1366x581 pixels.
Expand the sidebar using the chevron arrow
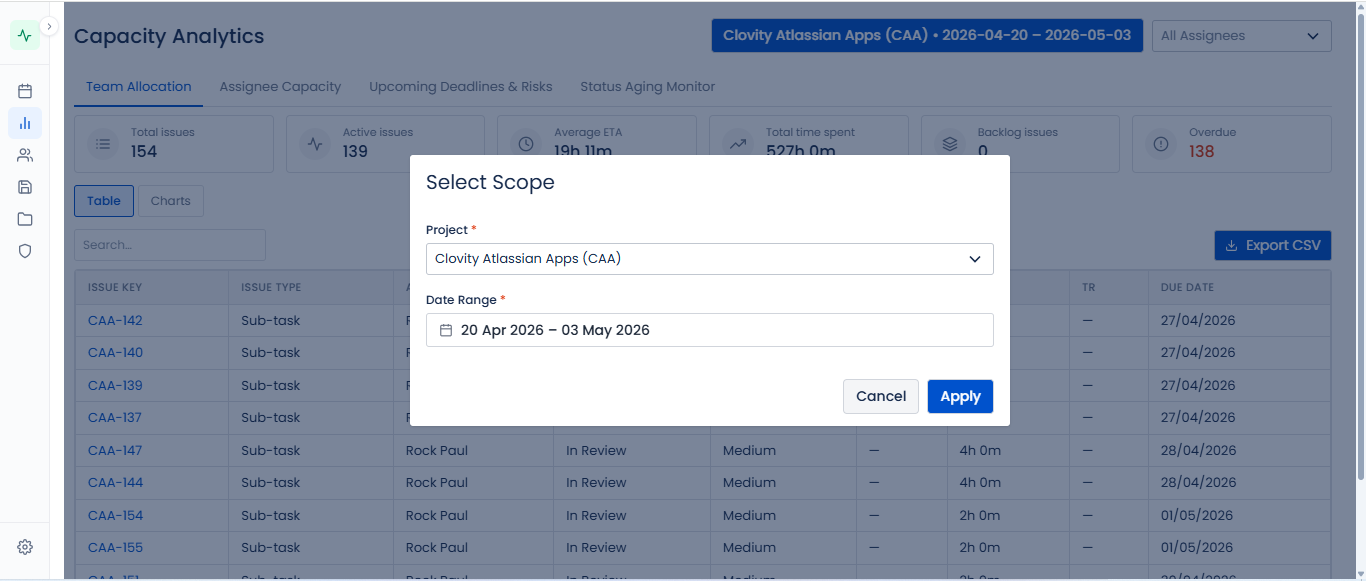click(49, 27)
